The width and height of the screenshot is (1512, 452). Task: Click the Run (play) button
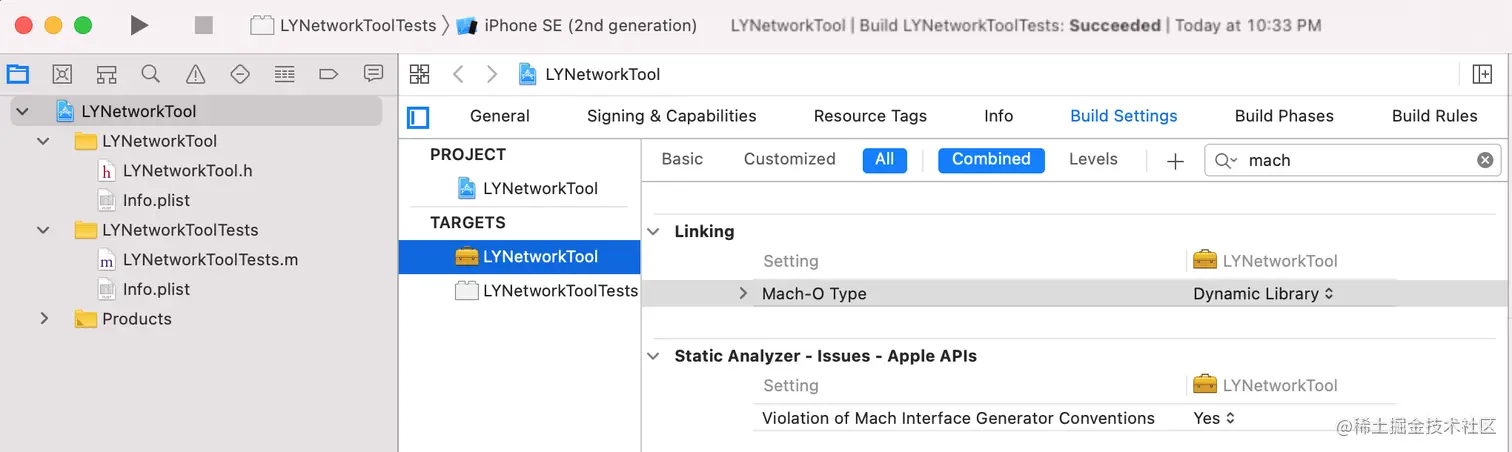coord(139,25)
